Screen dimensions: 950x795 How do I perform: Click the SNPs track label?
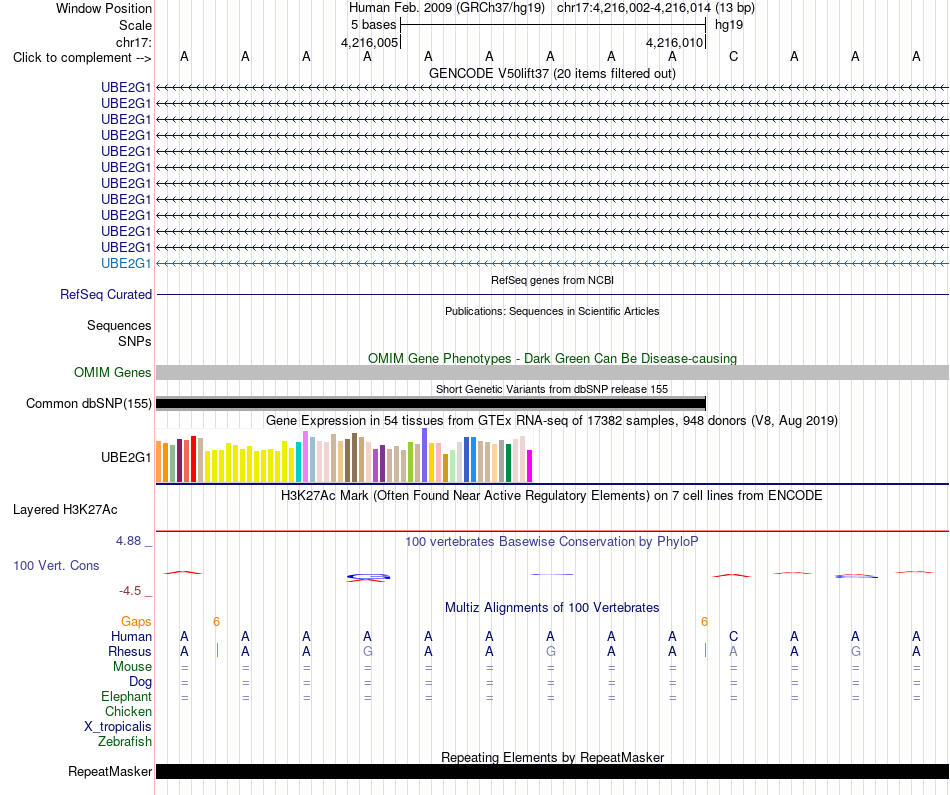click(135, 341)
